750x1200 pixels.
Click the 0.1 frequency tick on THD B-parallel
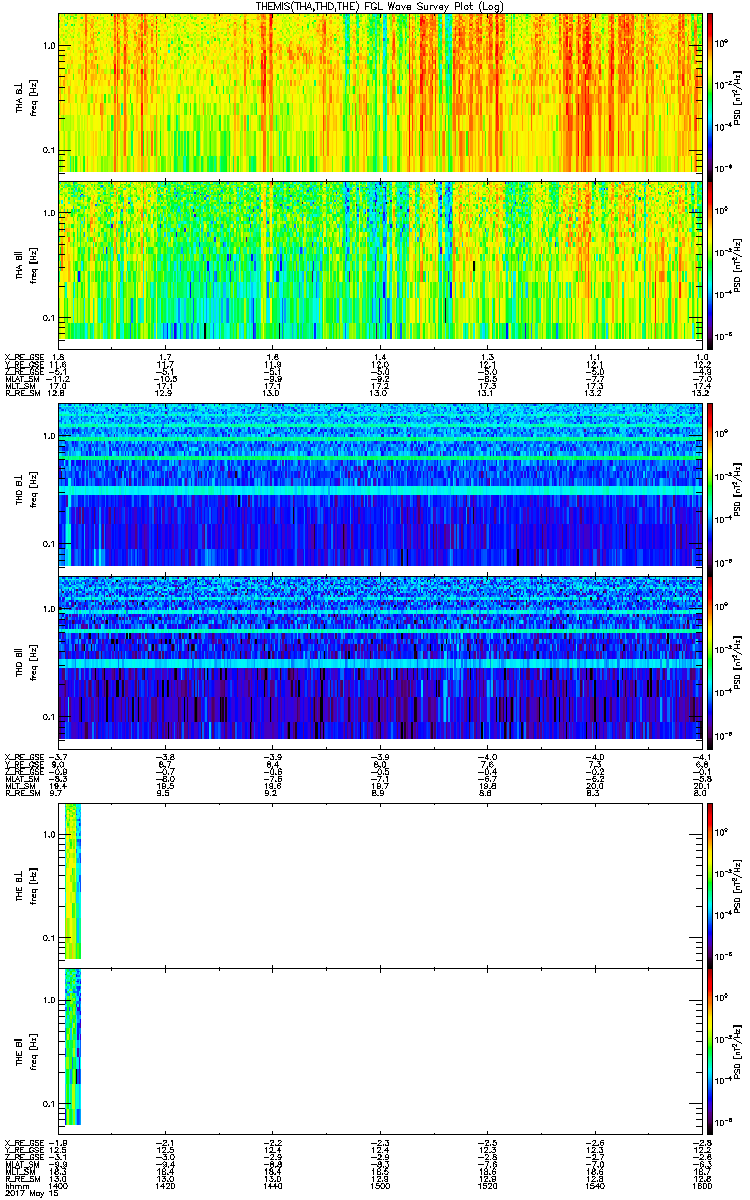coord(48,717)
